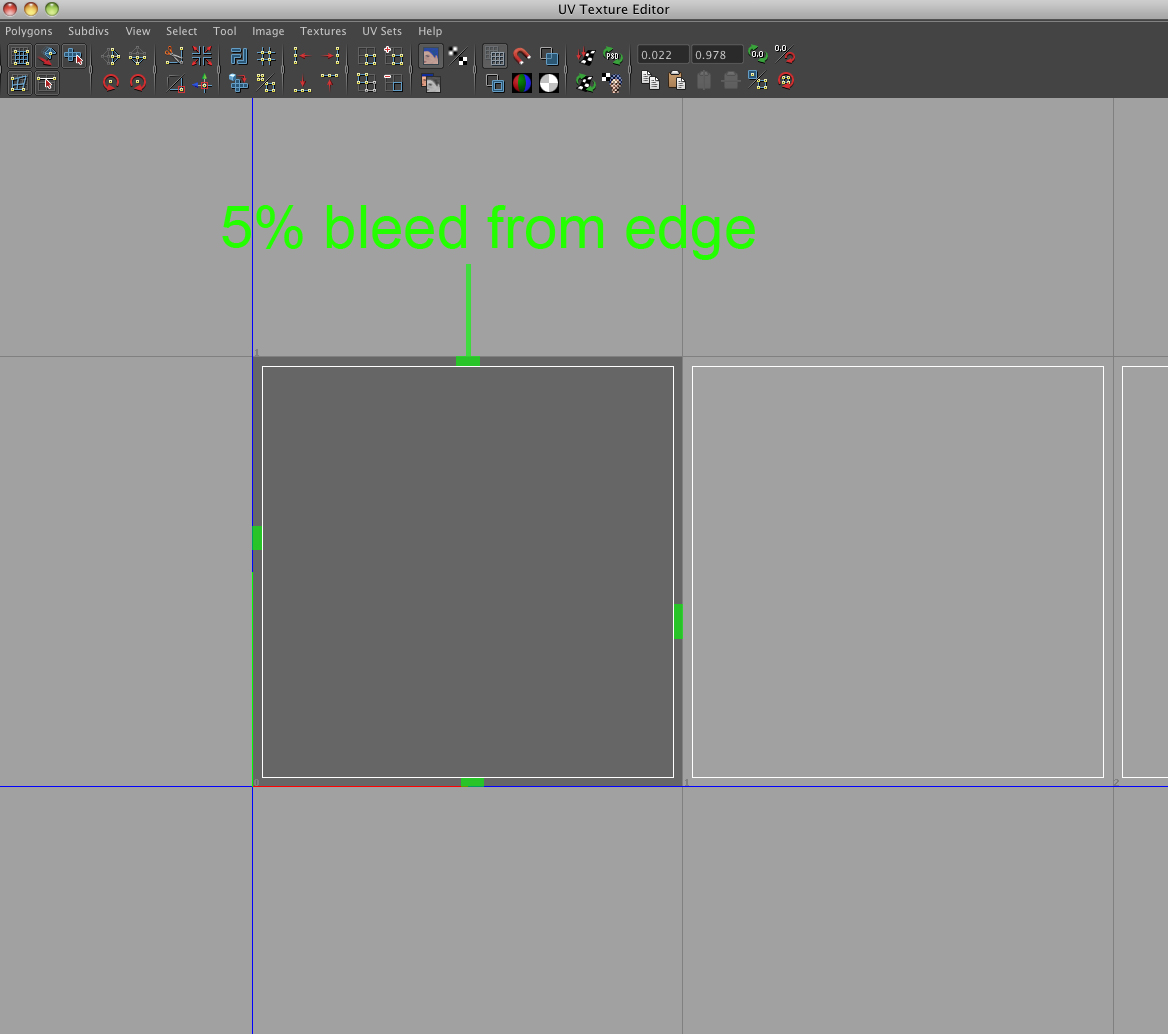Viewport: 1168px width, 1034px height.
Task: Click the Sew UVs inward arrows icon
Action: coord(202,56)
